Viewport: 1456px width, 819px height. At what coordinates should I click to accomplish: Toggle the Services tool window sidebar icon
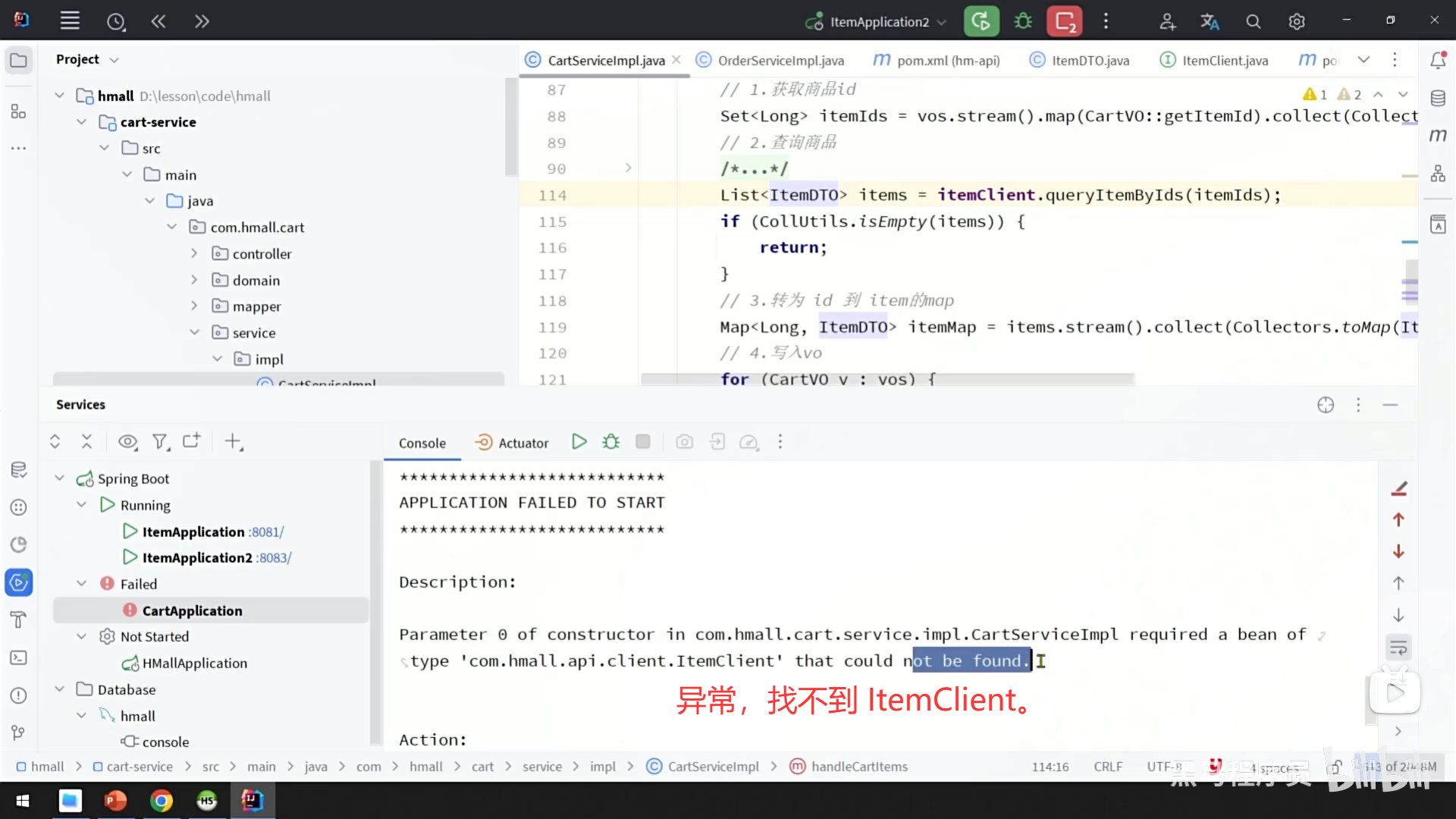[x=18, y=582]
